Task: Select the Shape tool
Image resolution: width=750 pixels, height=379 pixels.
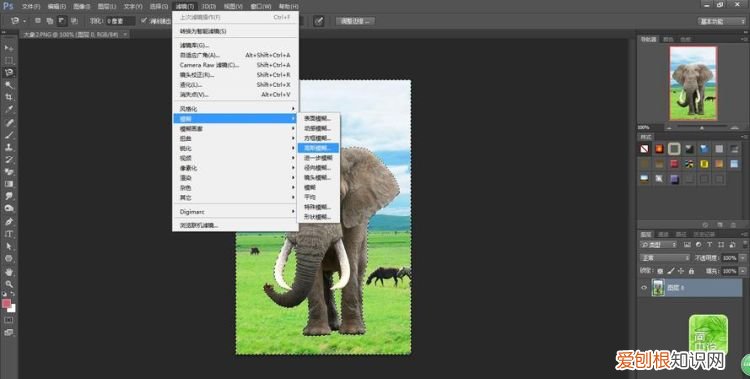Action: [x=9, y=258]
